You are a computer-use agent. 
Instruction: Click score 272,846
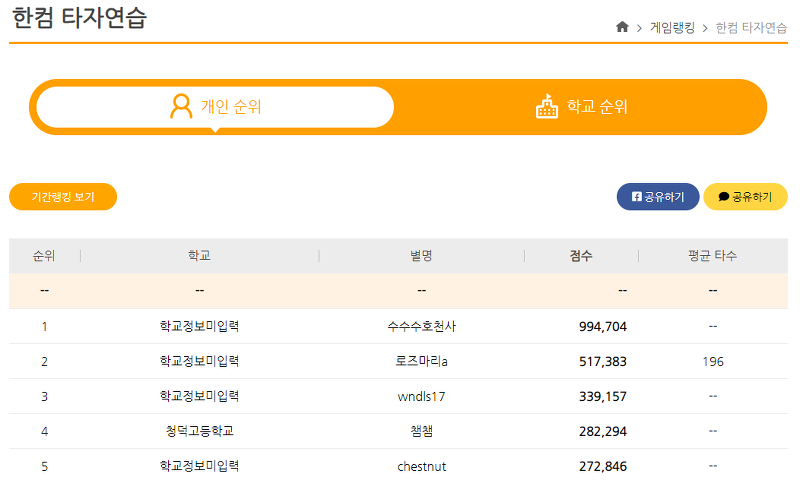click(603, 466)
